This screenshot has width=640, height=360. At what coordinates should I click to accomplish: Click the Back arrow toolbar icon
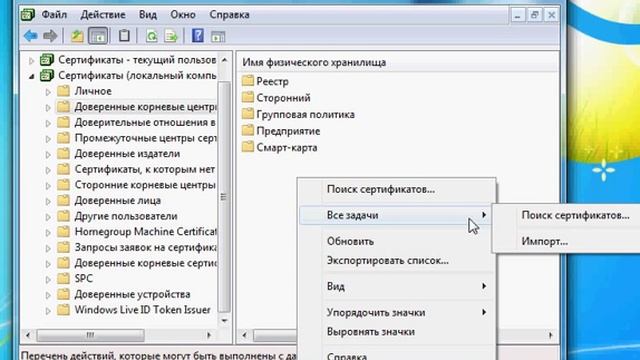point(31,36)
